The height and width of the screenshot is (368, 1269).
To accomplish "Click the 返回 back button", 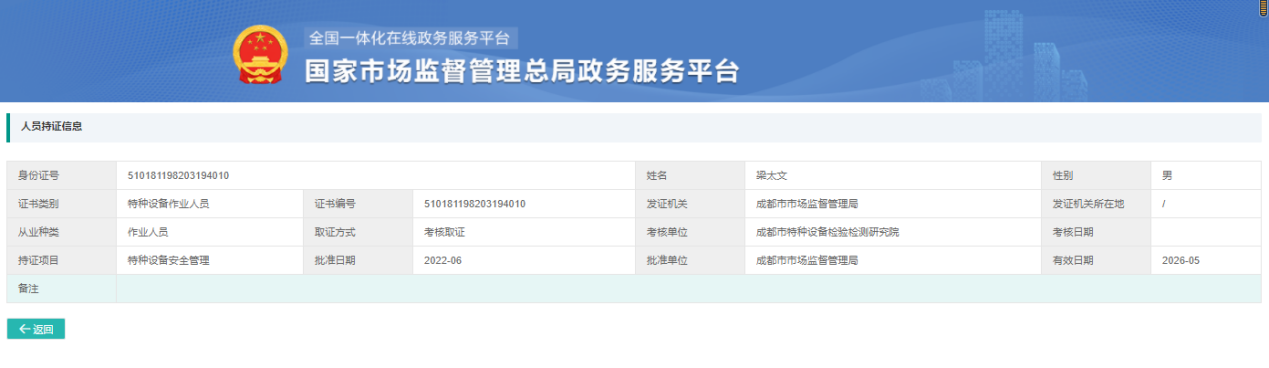I will tap(36, 329).
